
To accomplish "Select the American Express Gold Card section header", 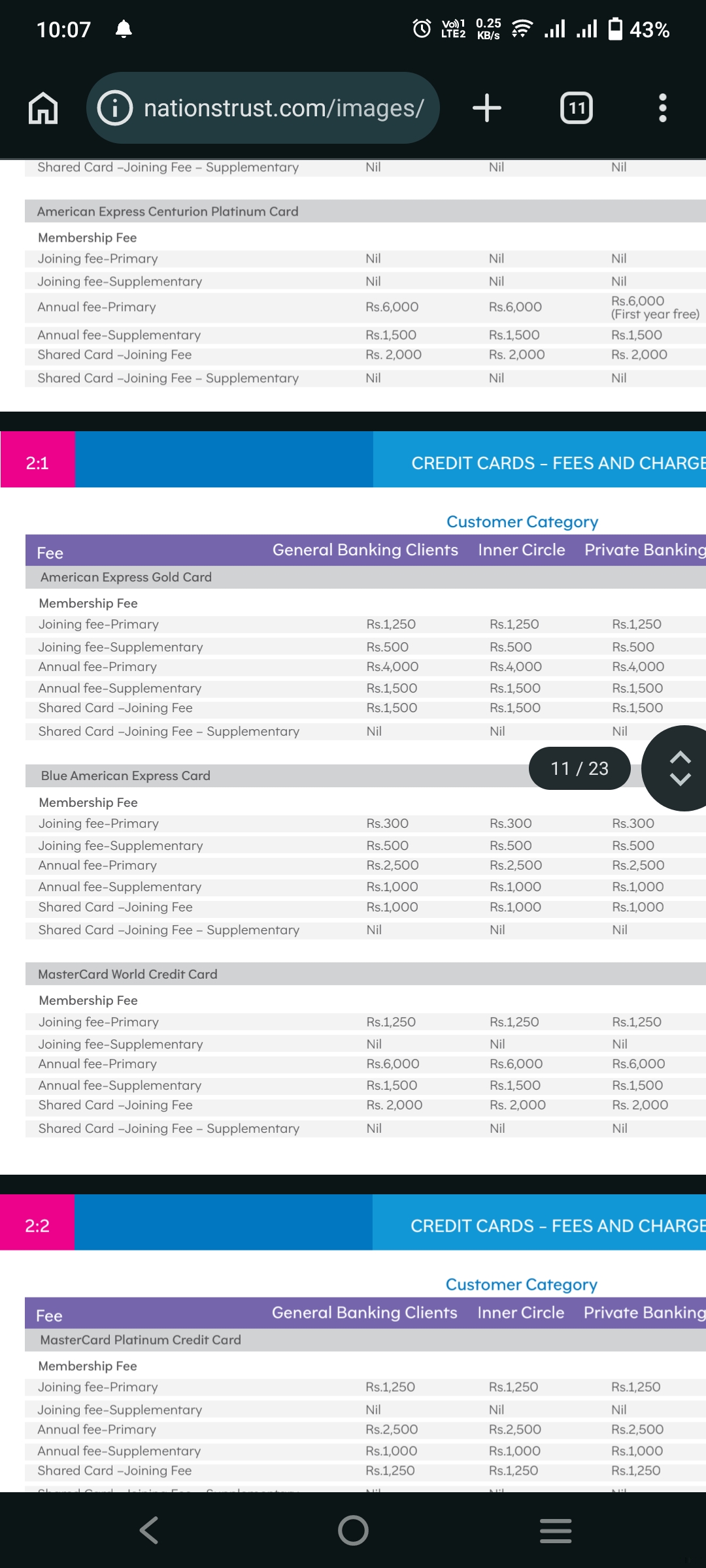I will [x=126, y=577].
